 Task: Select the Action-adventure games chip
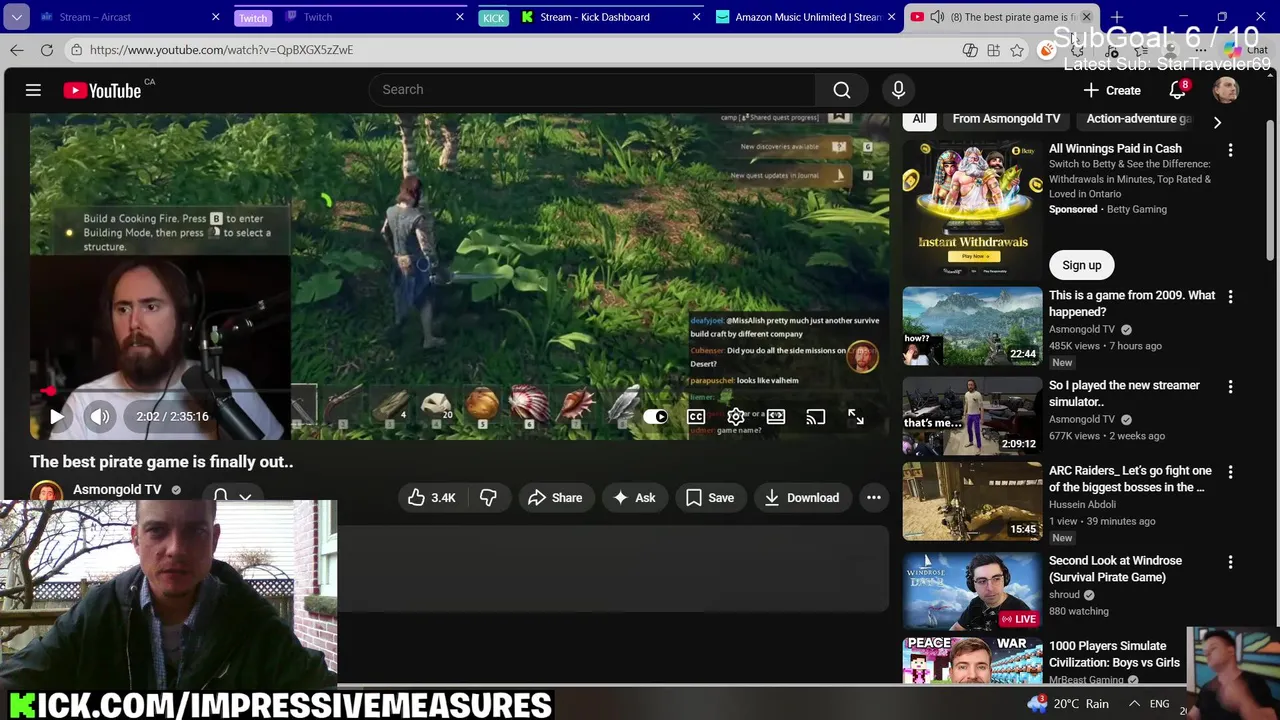1138,119
